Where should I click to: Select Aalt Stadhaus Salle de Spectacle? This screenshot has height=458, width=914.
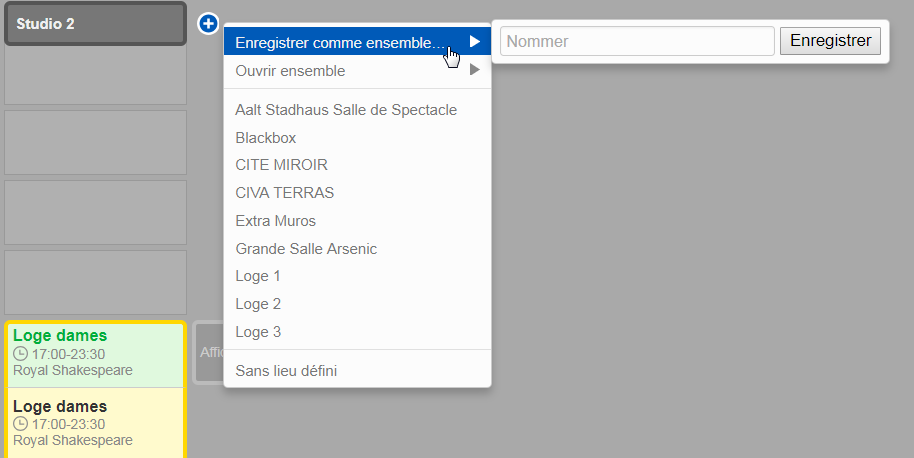(x=346, y=109)
